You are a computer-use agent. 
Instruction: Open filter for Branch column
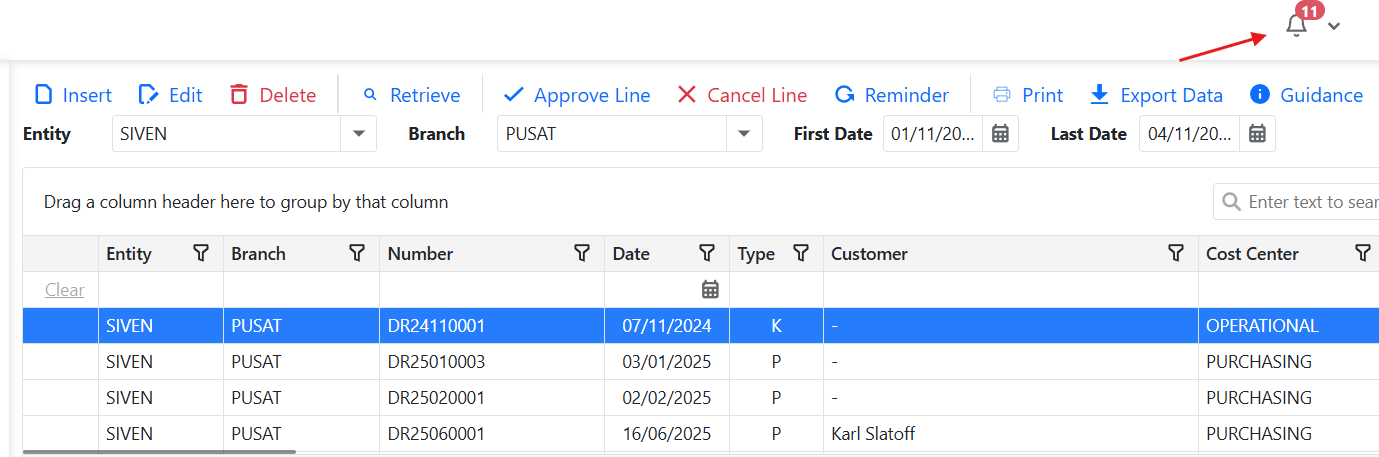tap(357, 253)
